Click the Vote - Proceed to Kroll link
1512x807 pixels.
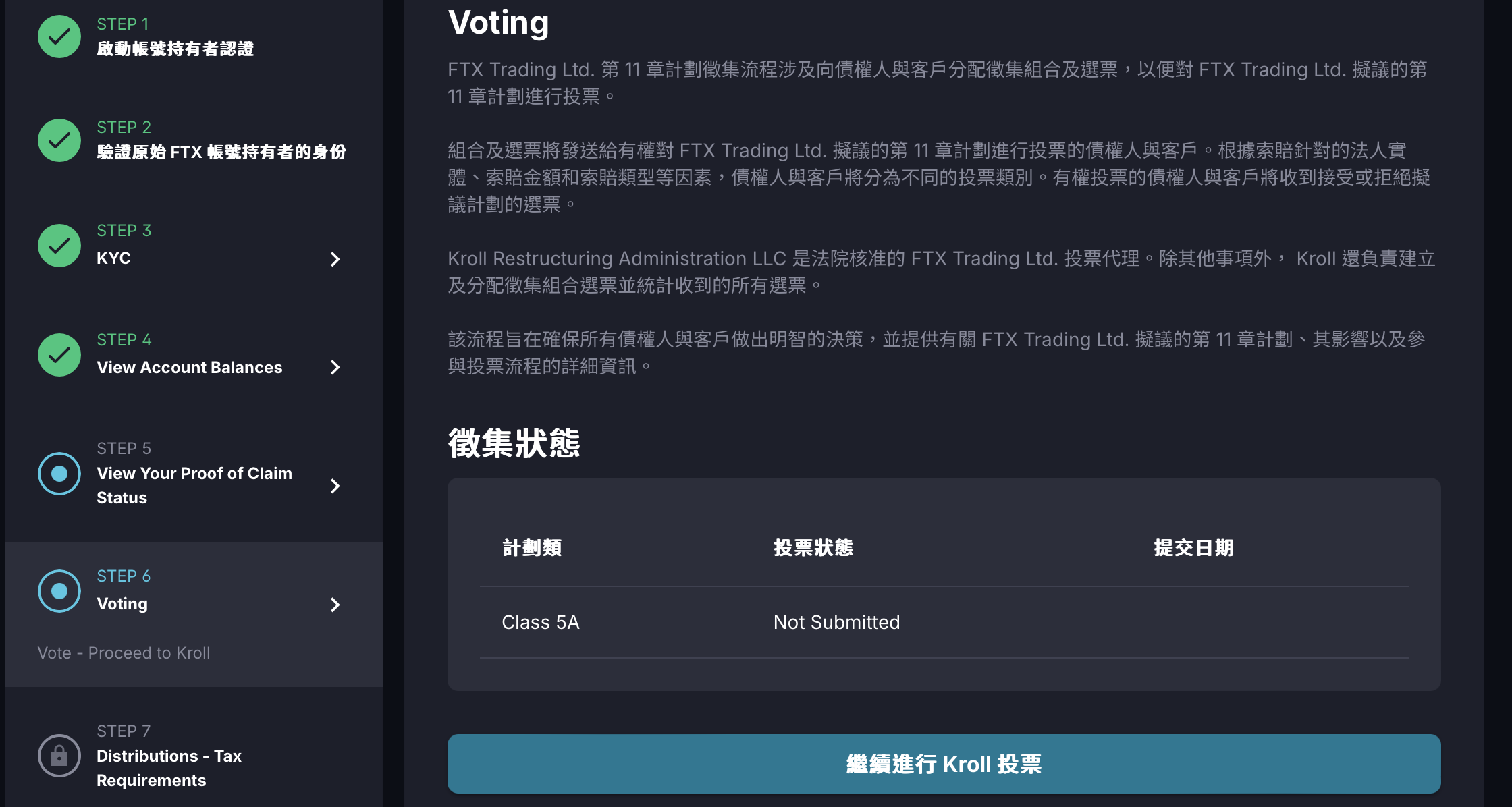point(124,653)
